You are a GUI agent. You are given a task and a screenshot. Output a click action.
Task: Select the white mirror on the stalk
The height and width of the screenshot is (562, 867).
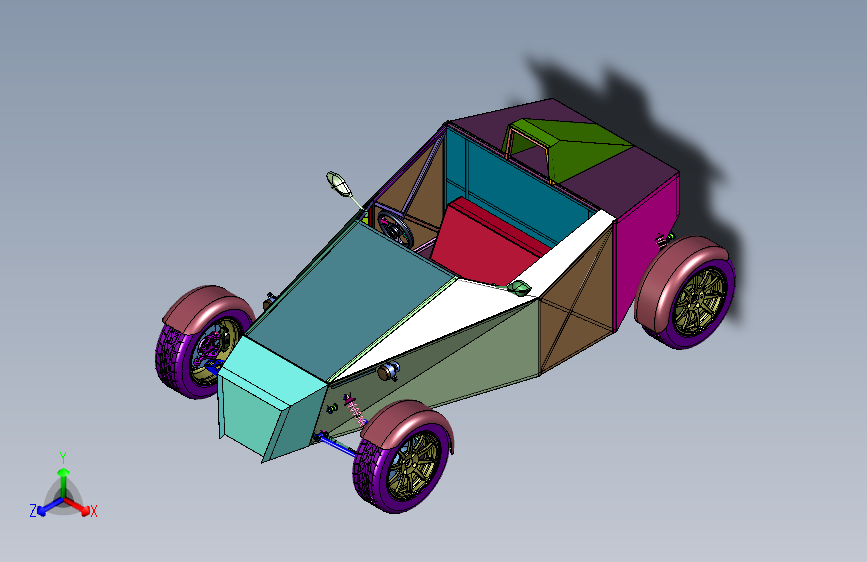tap(339, 184)
